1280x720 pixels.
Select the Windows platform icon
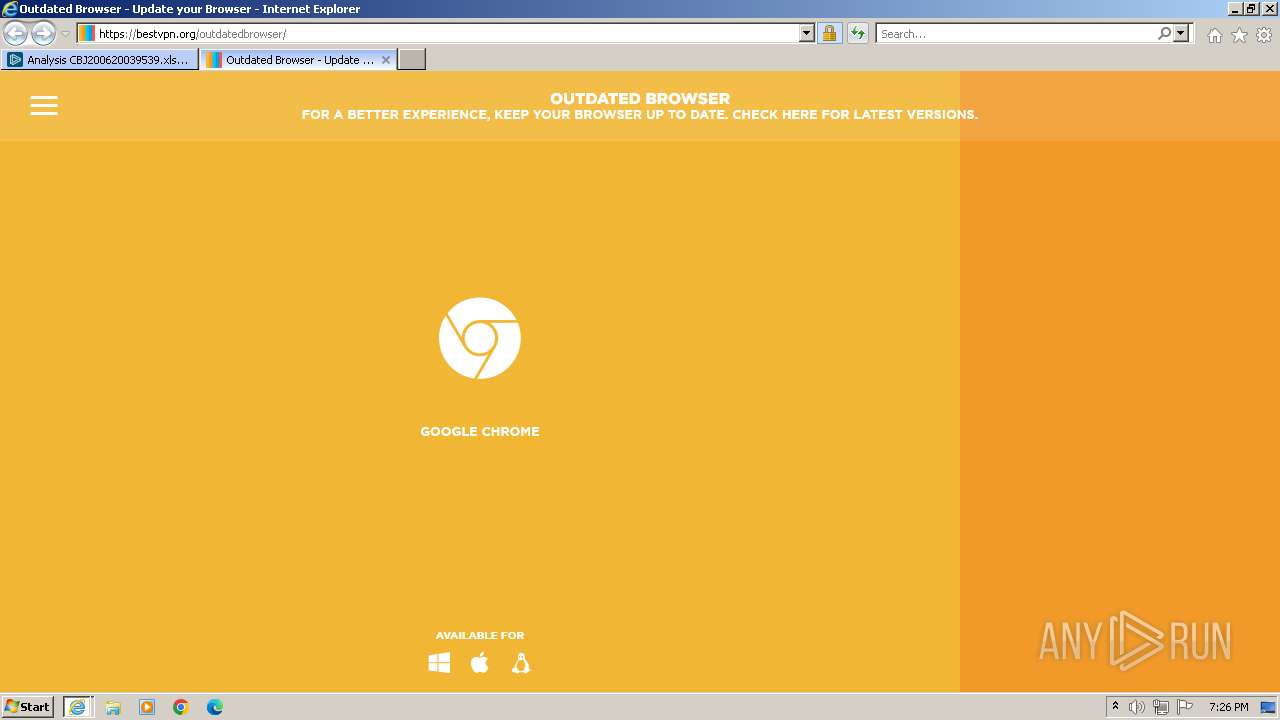click(439, 663)
